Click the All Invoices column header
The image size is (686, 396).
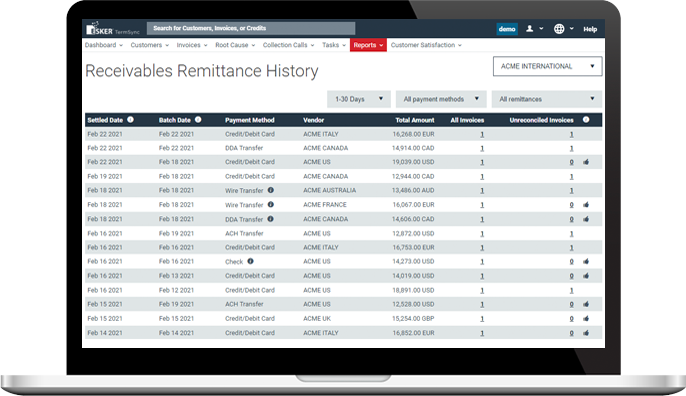467,120
